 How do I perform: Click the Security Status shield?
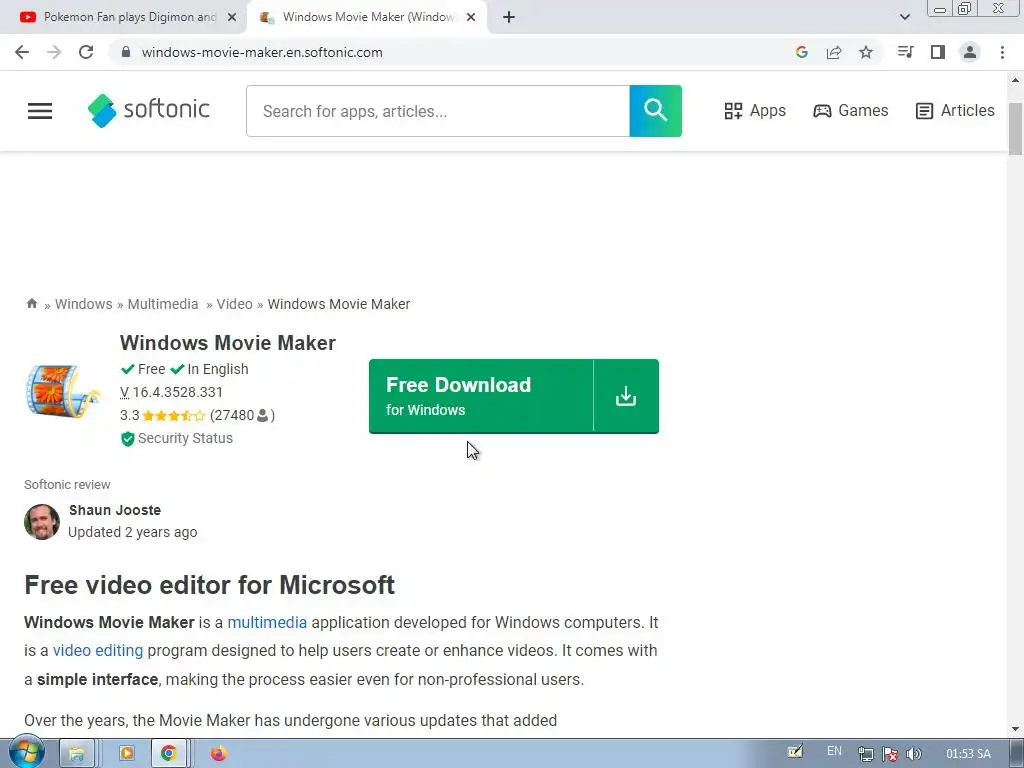click(127, 439)
